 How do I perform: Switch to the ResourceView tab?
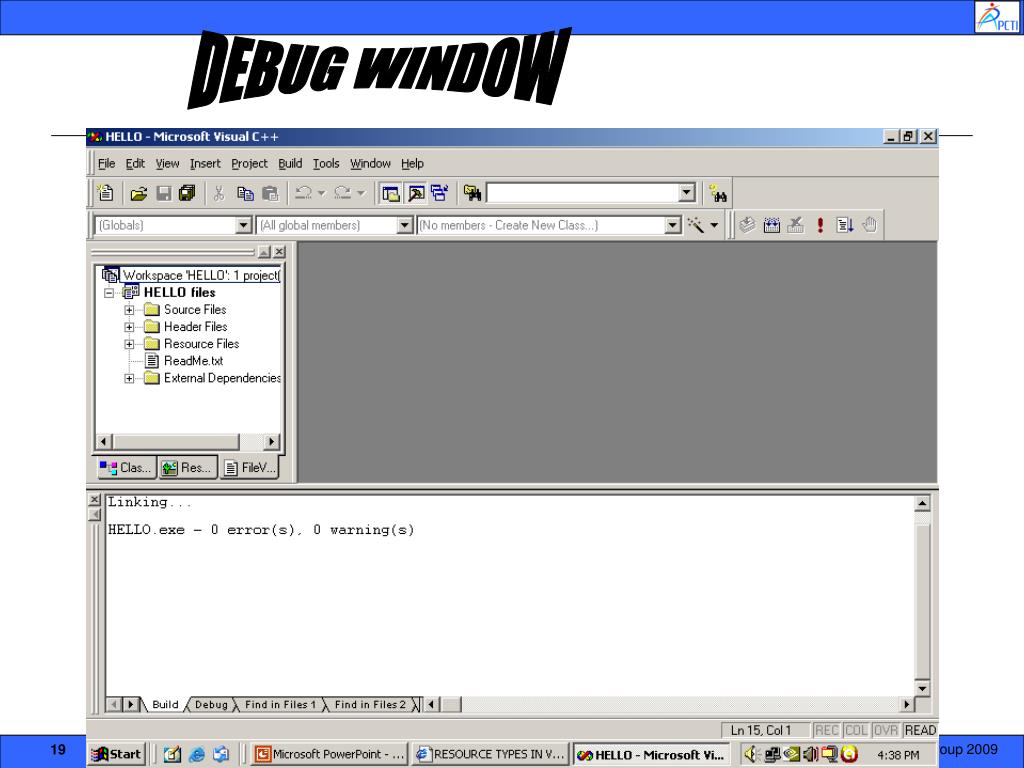(188, 468)
